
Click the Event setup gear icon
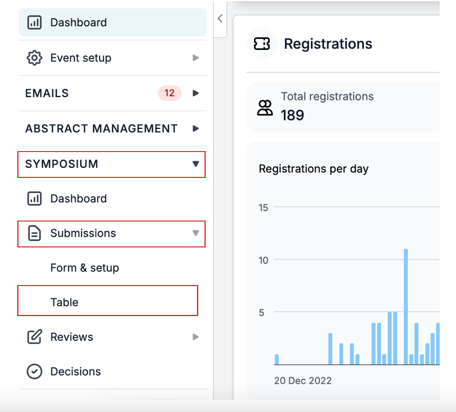34,58
